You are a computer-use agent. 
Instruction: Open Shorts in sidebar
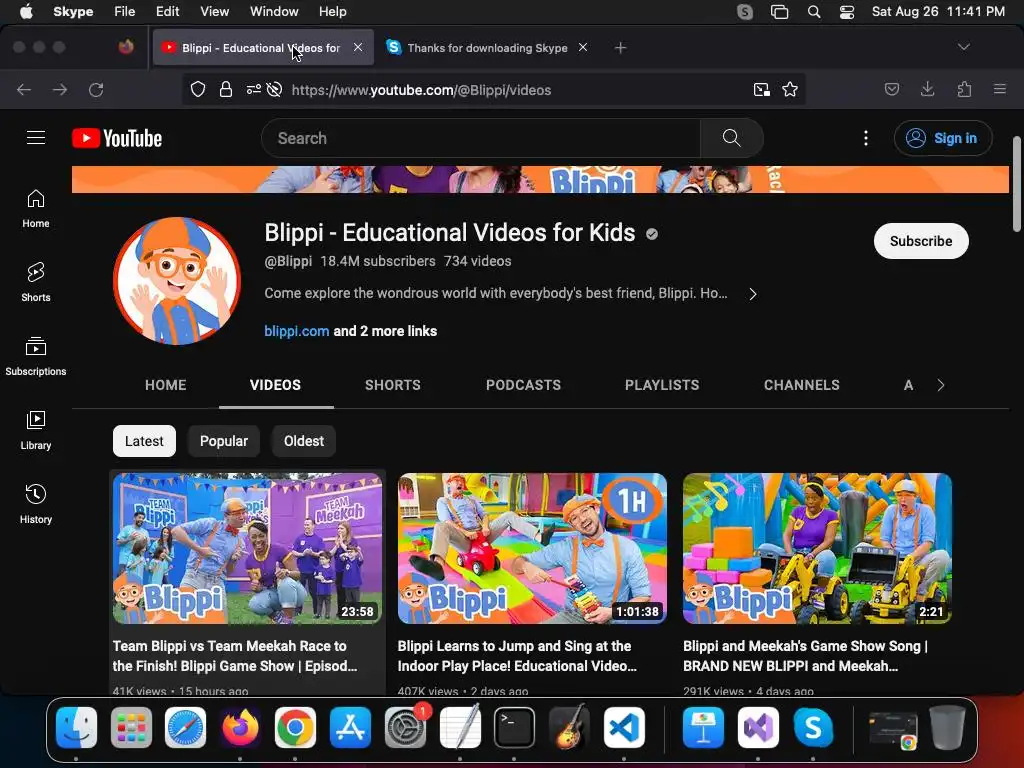(x=36, y=283)
